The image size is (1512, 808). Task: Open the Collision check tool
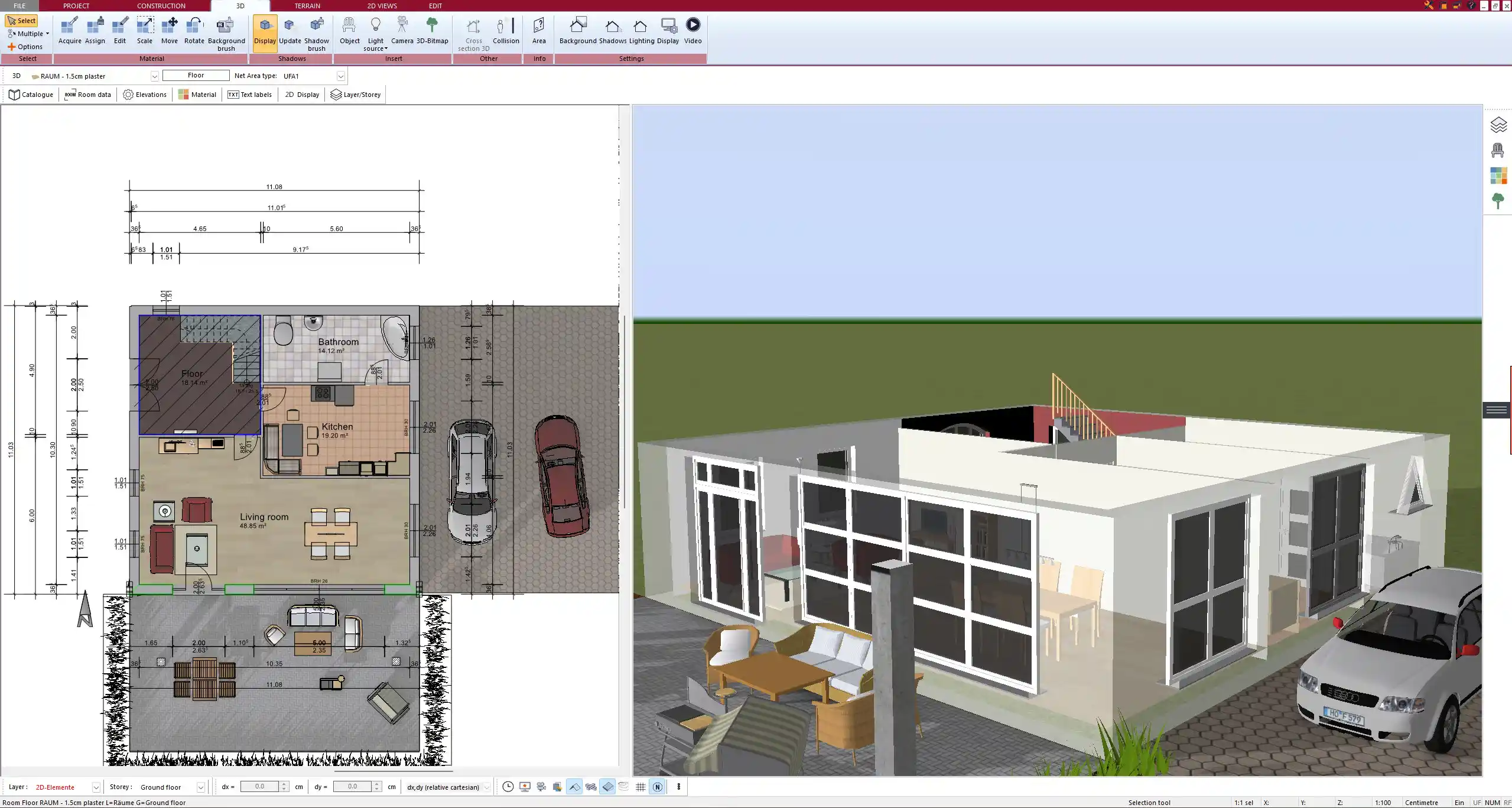click(x=506, y=30)
